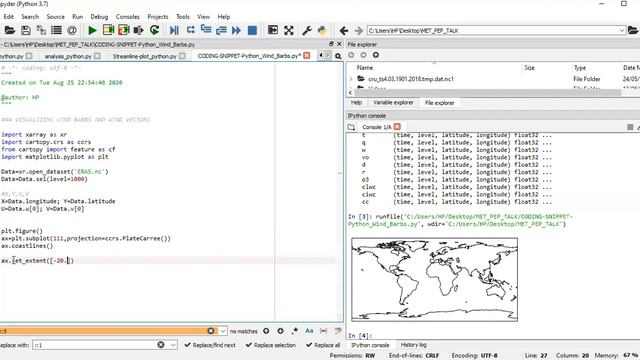The width and height of the screenshot is (640, 360).
Task: Run current cell icon
Action: point(108,30)
